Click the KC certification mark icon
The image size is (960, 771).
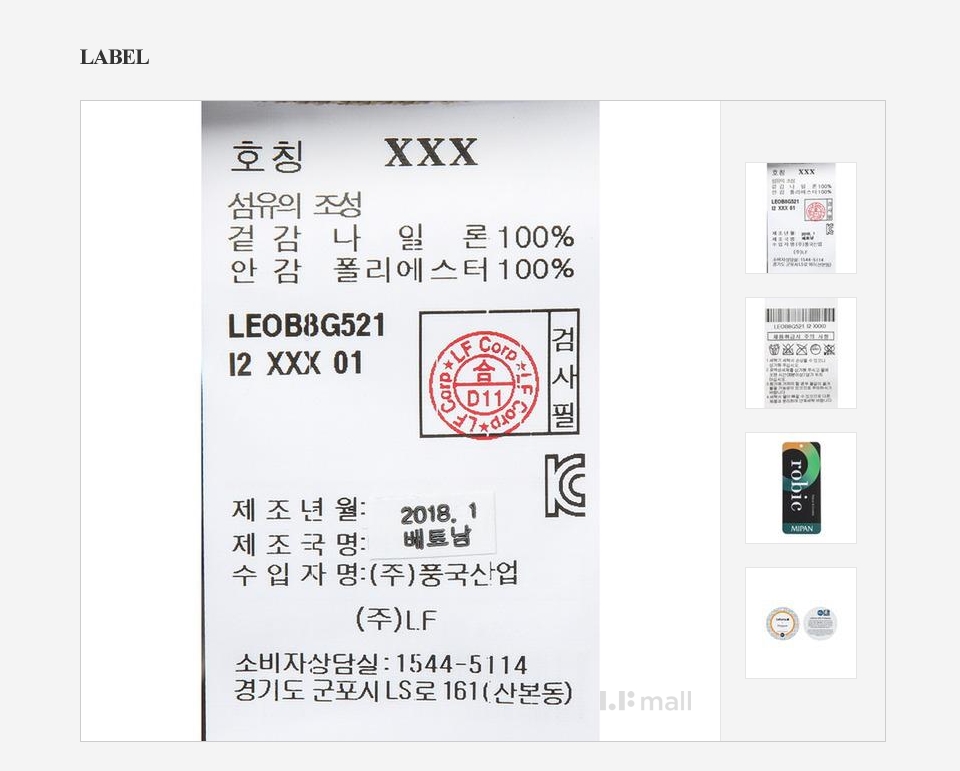point(565,485)
